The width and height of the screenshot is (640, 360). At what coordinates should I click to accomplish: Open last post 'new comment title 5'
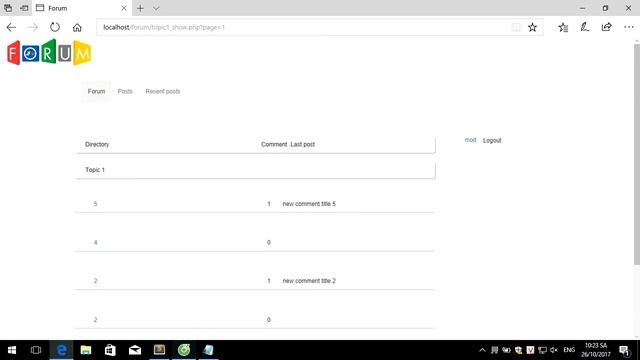pos(309,204)
